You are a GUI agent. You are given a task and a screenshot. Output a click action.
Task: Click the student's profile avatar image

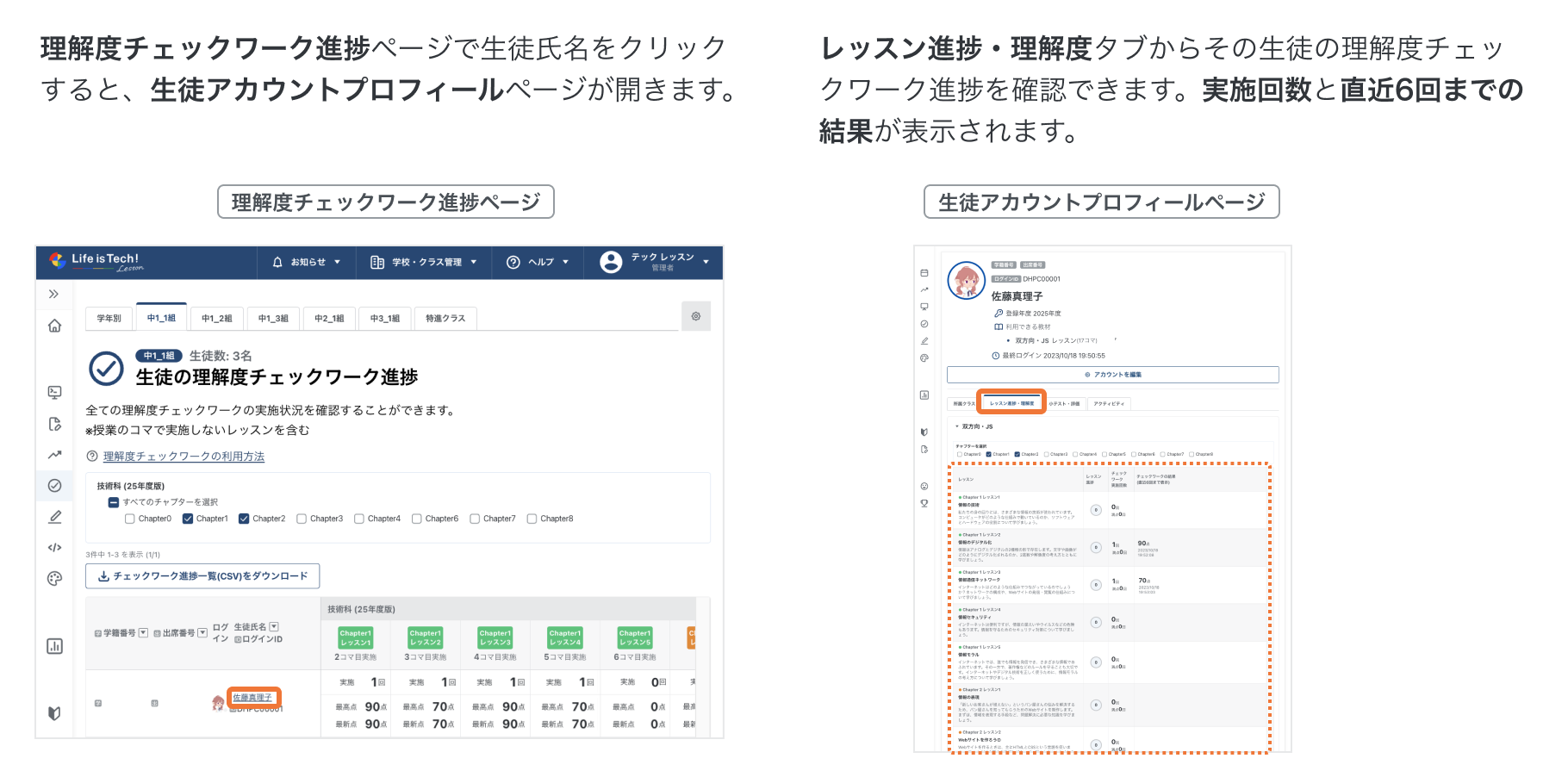click(966, 281)
